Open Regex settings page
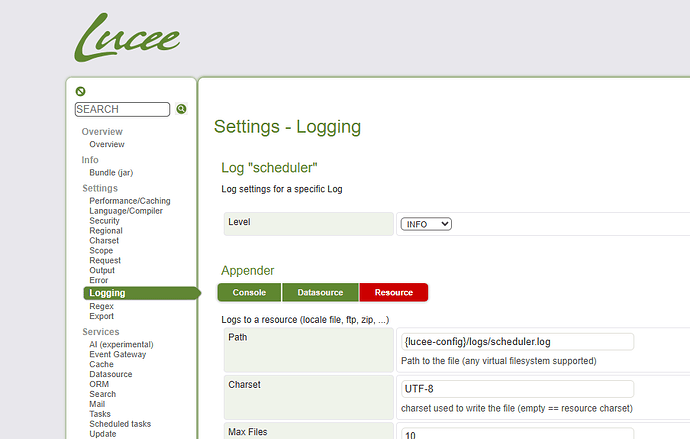The height and width of the screenshot is (439, 690). click(x=102, y=306)
